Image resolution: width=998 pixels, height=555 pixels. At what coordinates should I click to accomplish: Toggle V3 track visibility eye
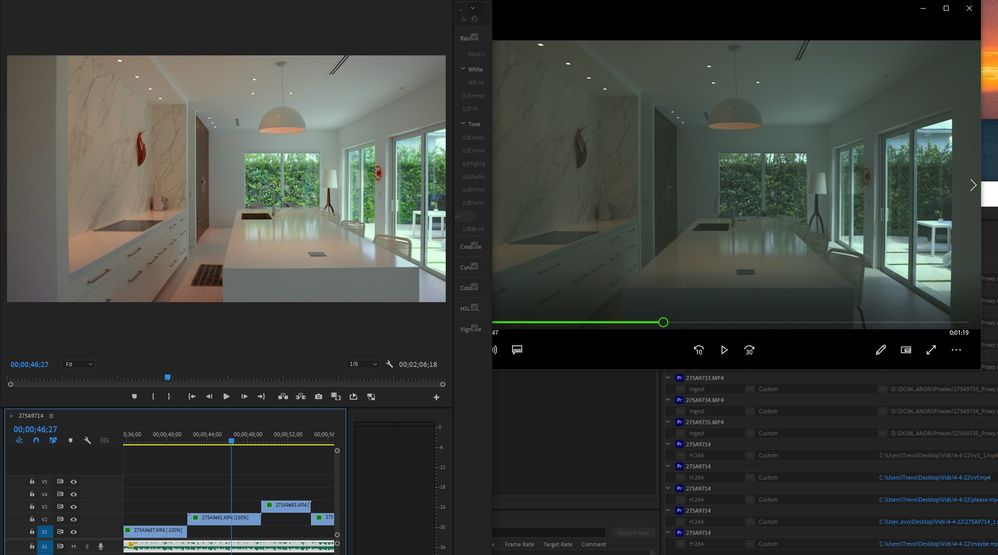click(x=73, y=507)
